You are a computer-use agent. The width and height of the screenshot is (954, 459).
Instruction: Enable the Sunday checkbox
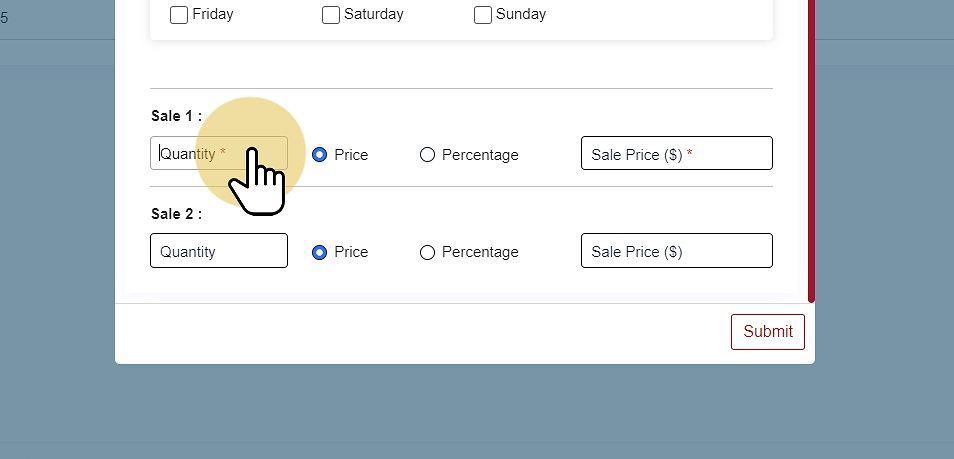(483, 15)
